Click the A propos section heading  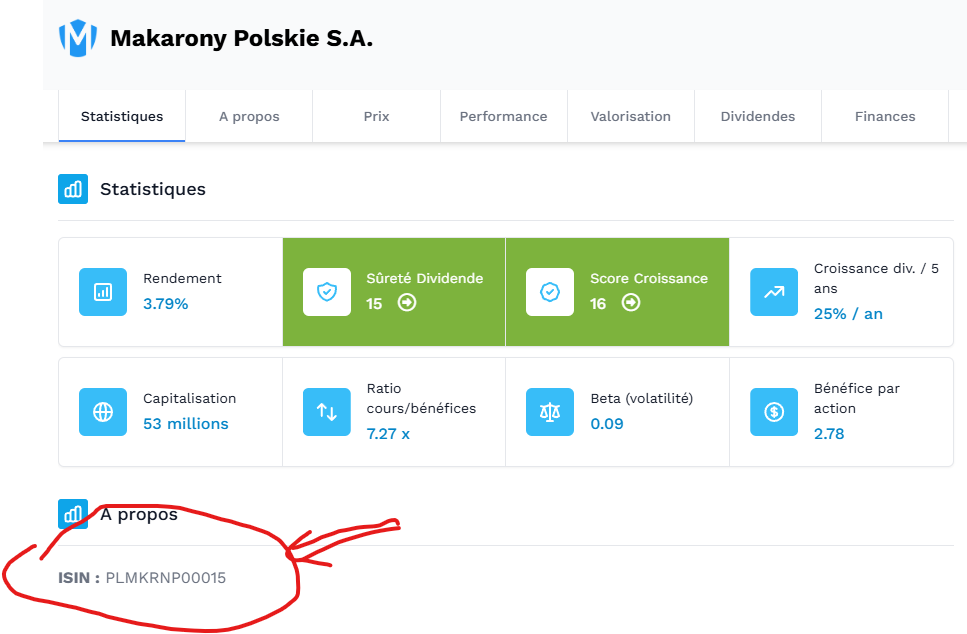pos(139,514)
